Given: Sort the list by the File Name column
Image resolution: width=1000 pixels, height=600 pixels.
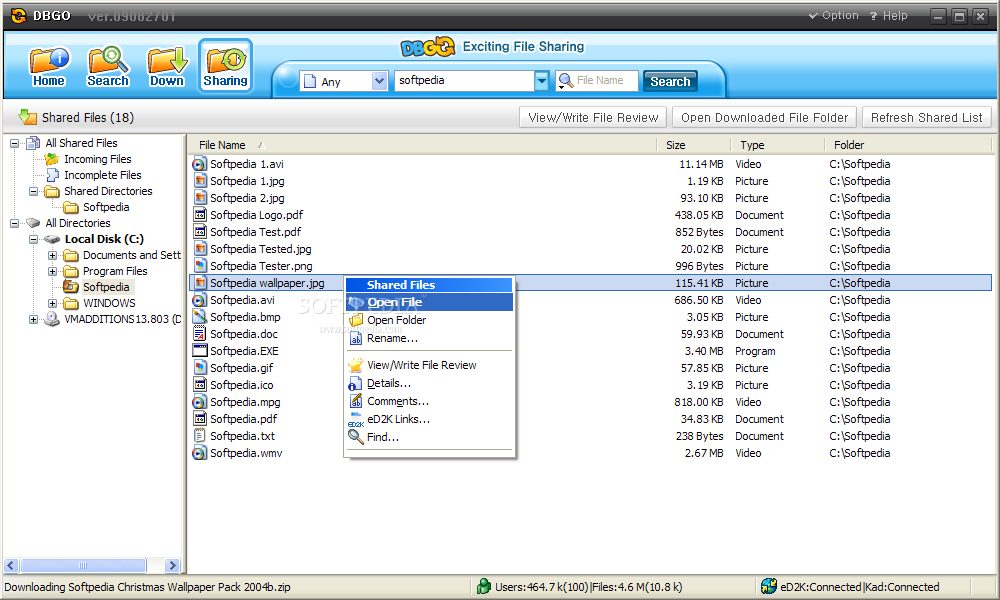Looking at the screenshot, I should coord(422,145).
